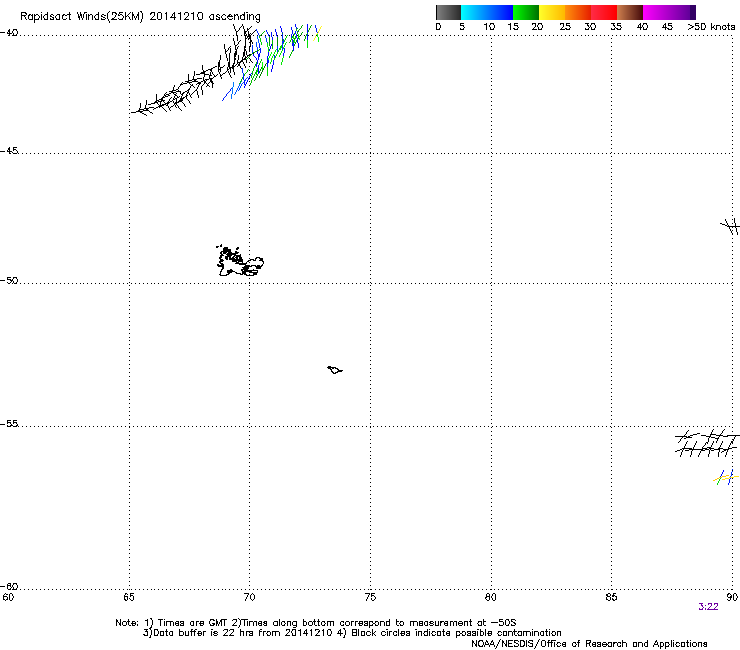
Task: Select the latitude label '-55'
Action: pos(9,424)
